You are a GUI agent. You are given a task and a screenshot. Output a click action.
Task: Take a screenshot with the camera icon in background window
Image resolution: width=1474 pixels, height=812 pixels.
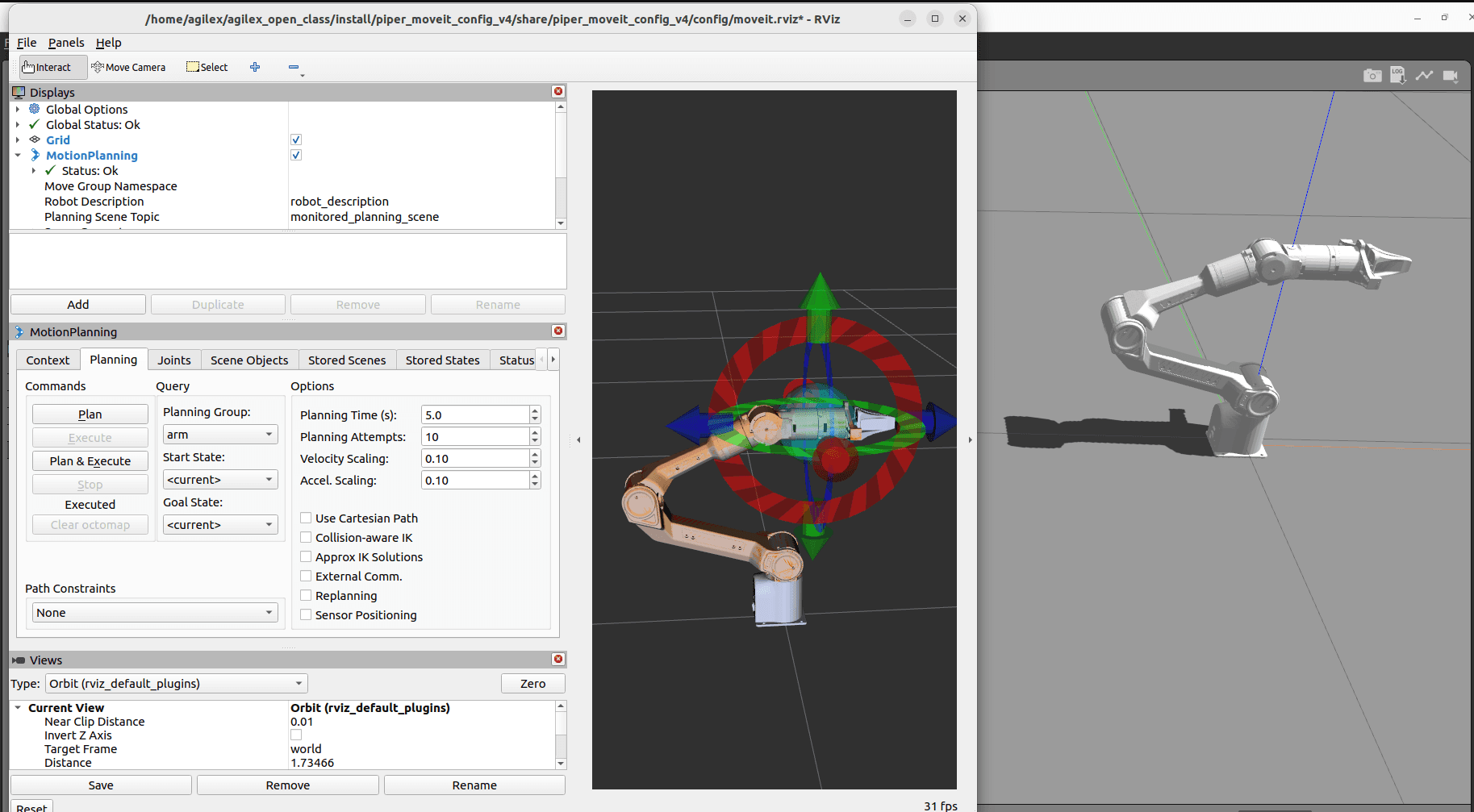click(1372, 76)
